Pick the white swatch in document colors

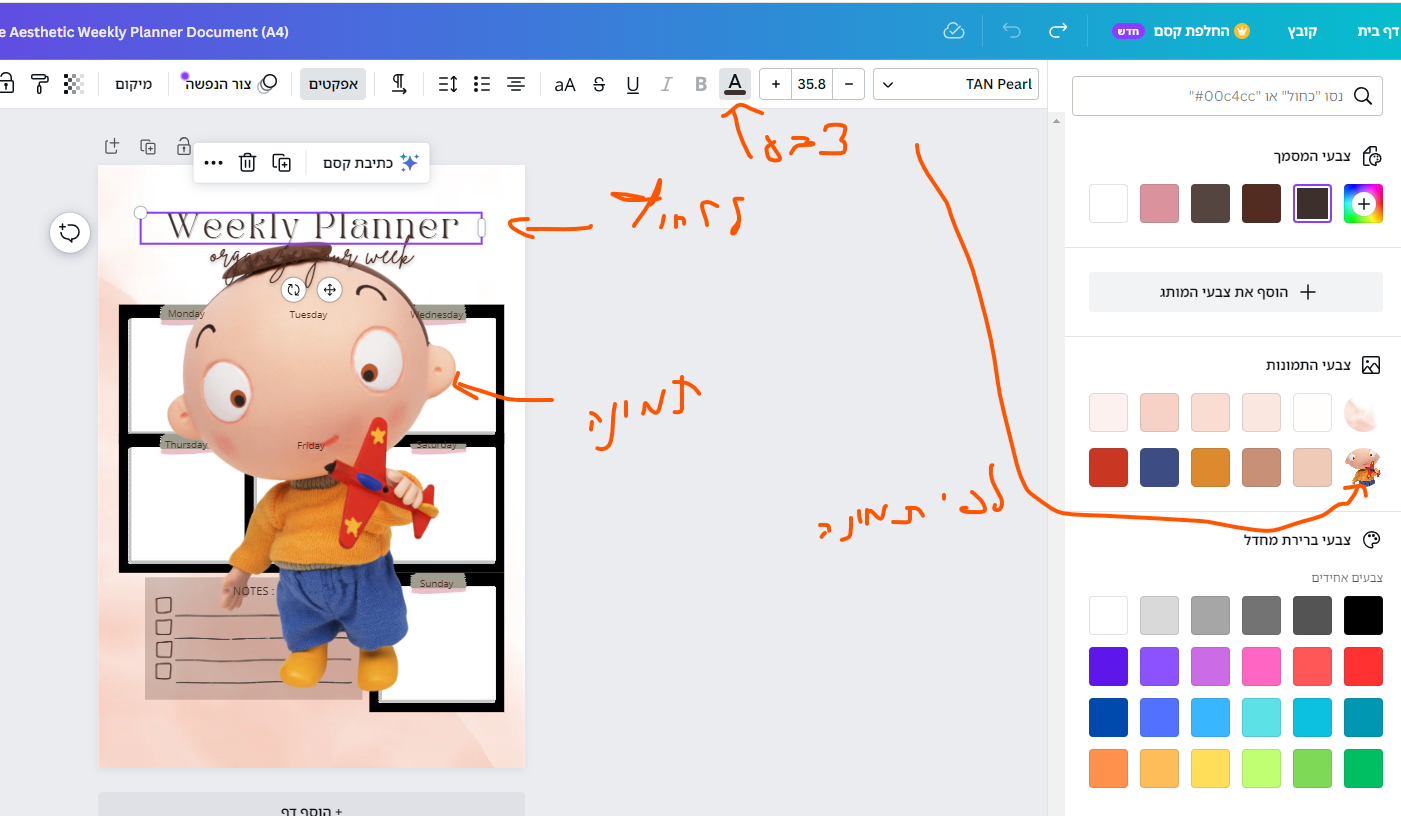coord(1108,204)
